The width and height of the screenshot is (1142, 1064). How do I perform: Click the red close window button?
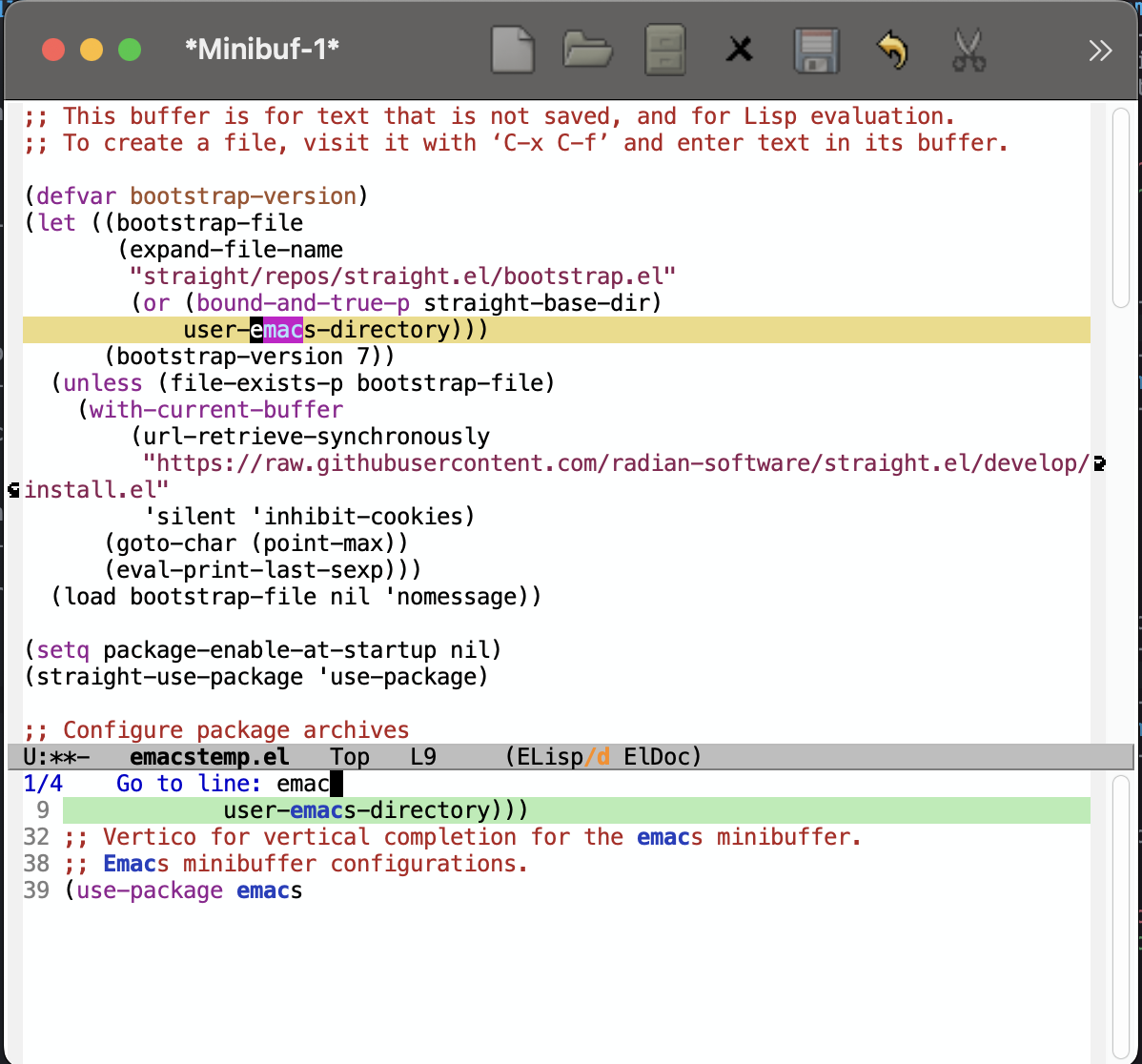pyautogui.click(x=53, y=50)
